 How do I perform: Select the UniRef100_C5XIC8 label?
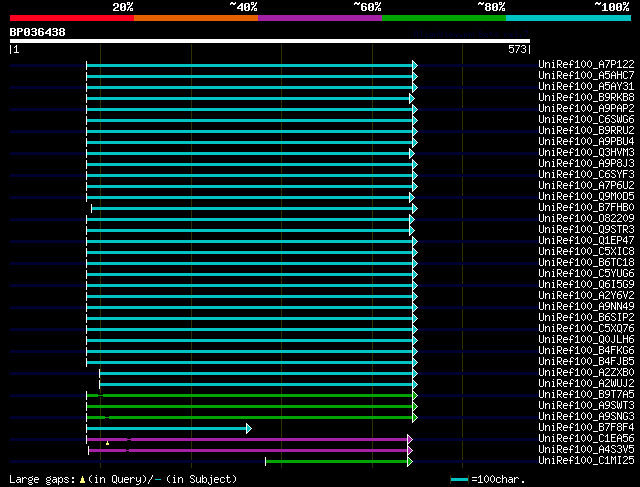[587, 251]
